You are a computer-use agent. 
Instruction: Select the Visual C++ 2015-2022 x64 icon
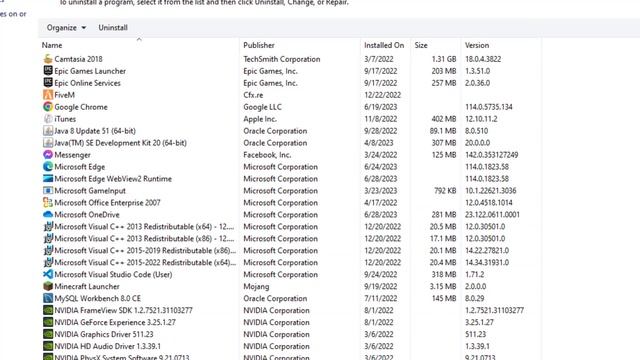pos(48,262)
